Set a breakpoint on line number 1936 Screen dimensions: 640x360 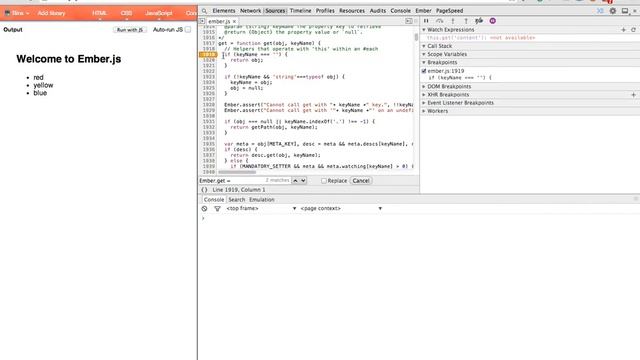208,149
